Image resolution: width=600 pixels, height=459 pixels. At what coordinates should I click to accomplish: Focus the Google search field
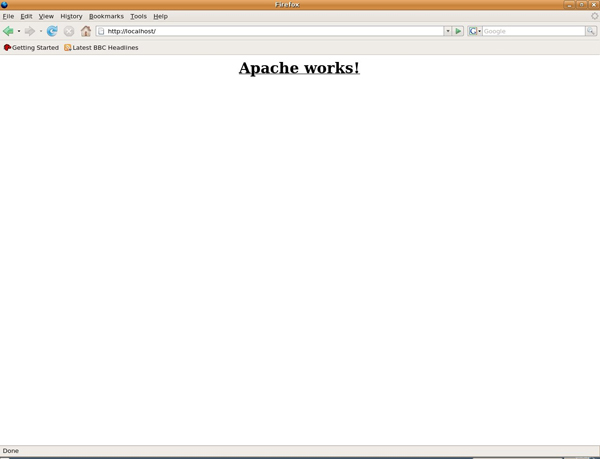[533, 31]
